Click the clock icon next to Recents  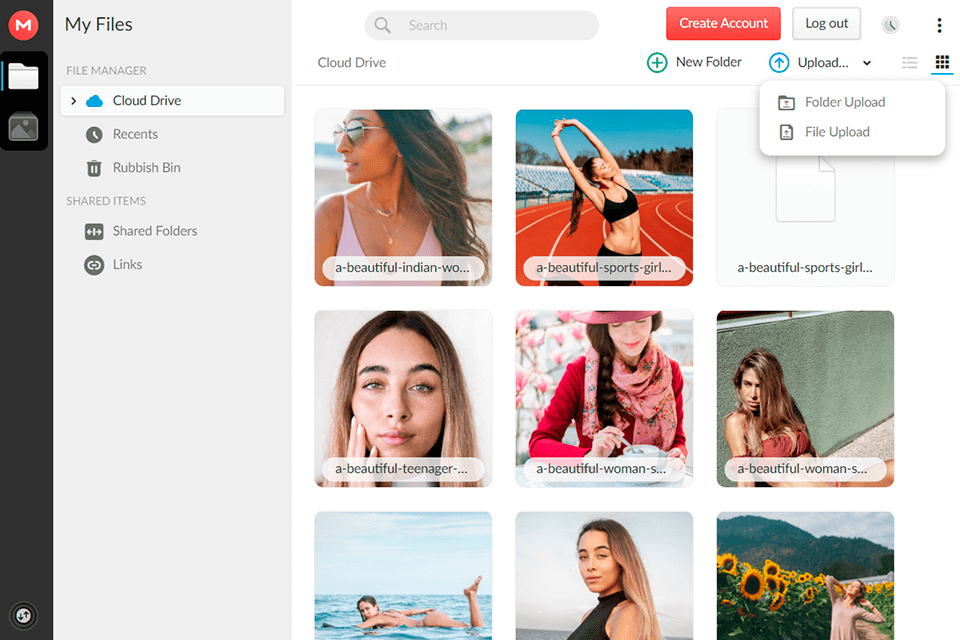pyautogui.click(x=94, y=134)
